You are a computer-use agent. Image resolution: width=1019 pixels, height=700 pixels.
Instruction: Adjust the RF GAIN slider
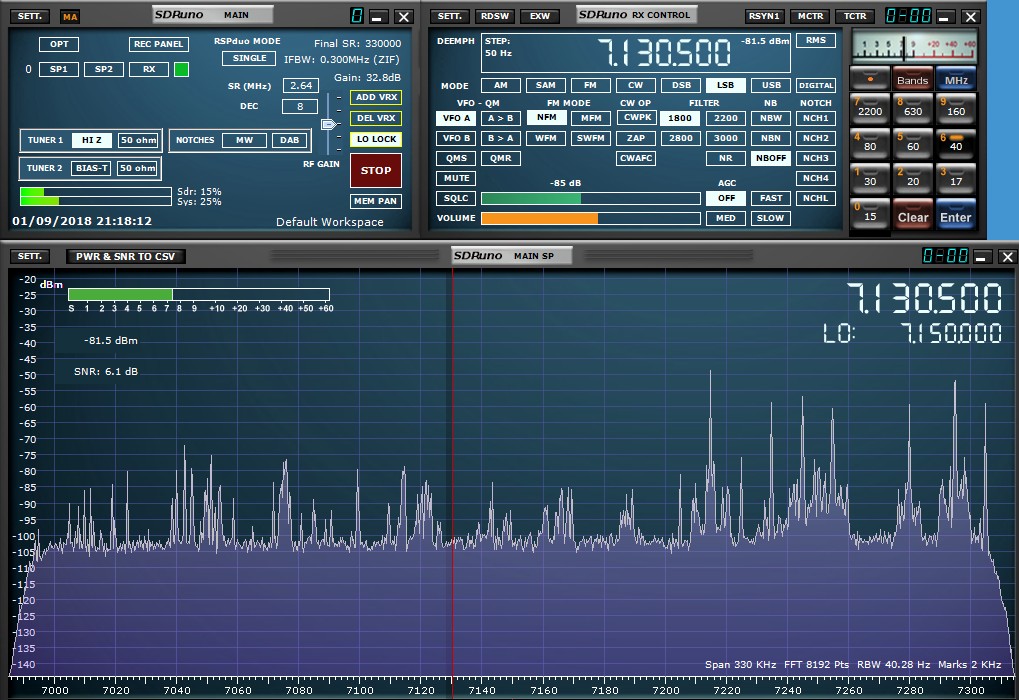tap(328, 123)
